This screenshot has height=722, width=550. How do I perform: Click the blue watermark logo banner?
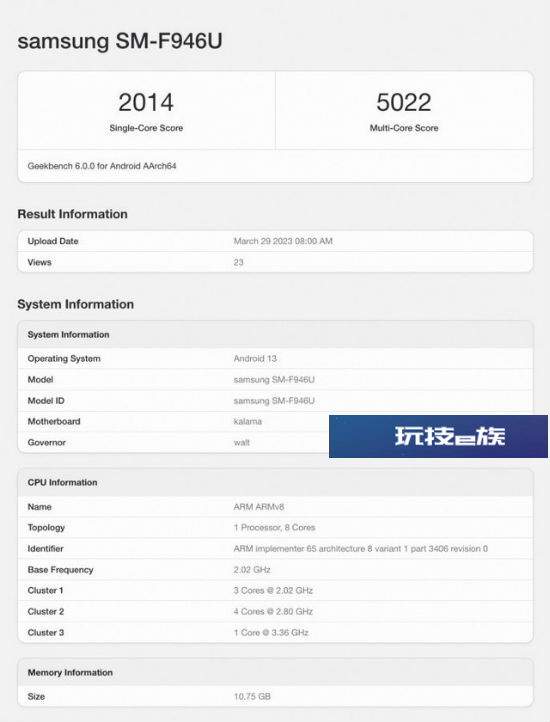click(x=439, y=436)
